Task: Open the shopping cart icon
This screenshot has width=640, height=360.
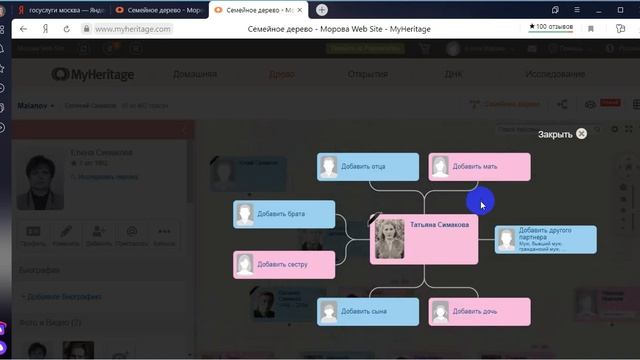Action: tap(424, 49)
